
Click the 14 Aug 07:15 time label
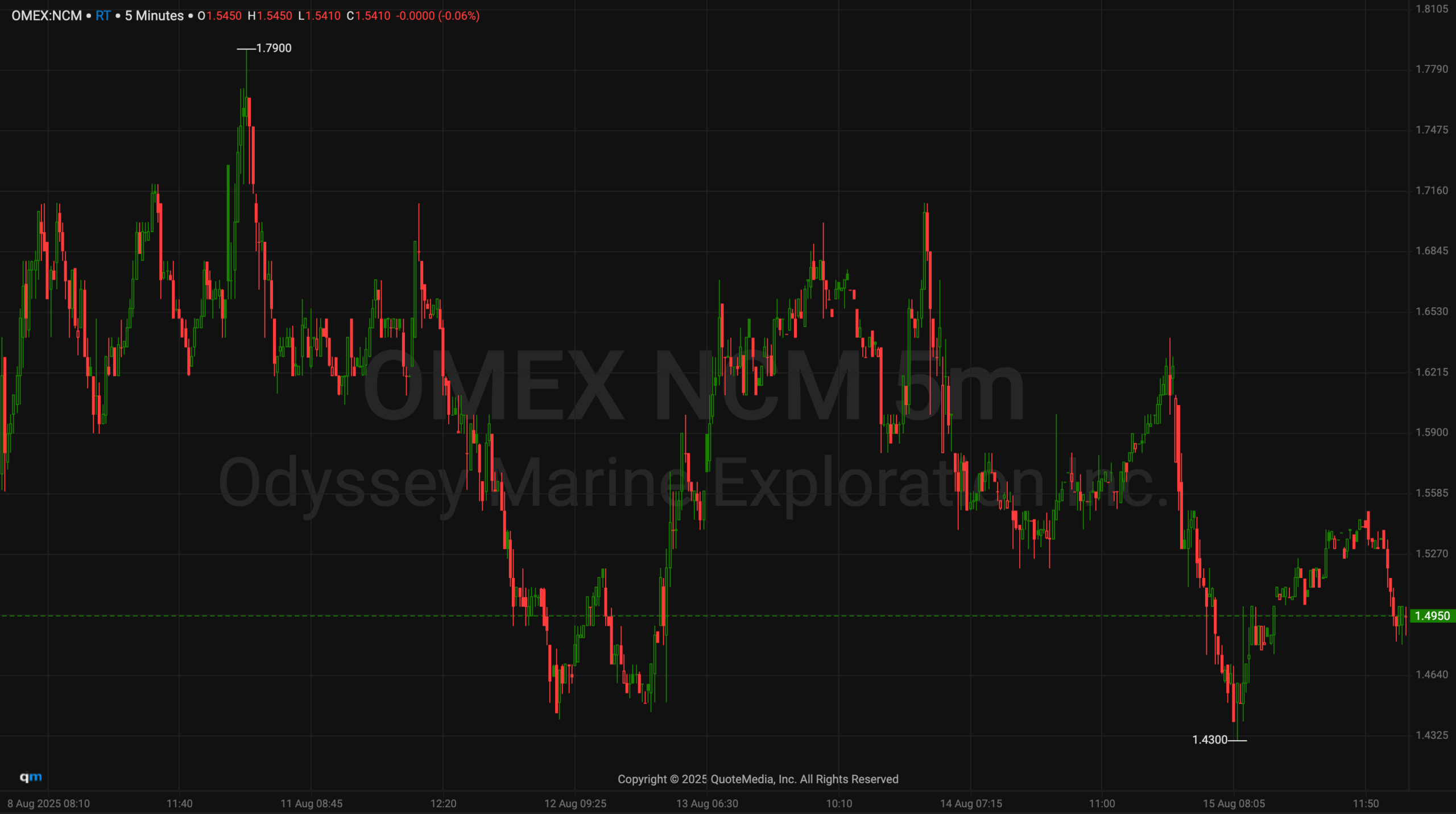point(971,804)
